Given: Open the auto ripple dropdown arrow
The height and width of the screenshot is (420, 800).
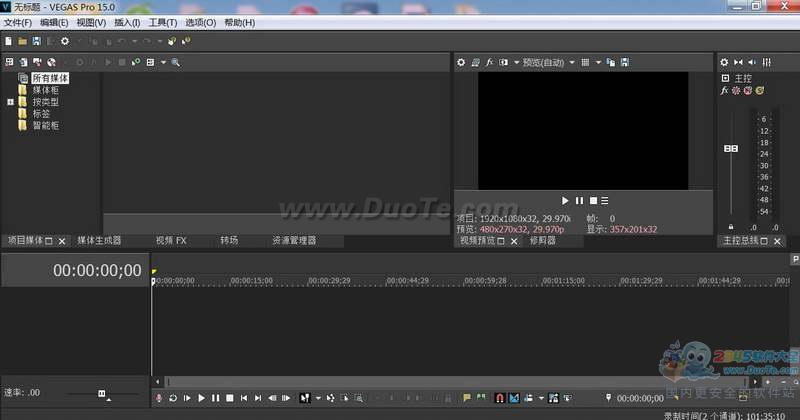Looking at the screenshot, I should pyautogui.click(x=541, y=398).
